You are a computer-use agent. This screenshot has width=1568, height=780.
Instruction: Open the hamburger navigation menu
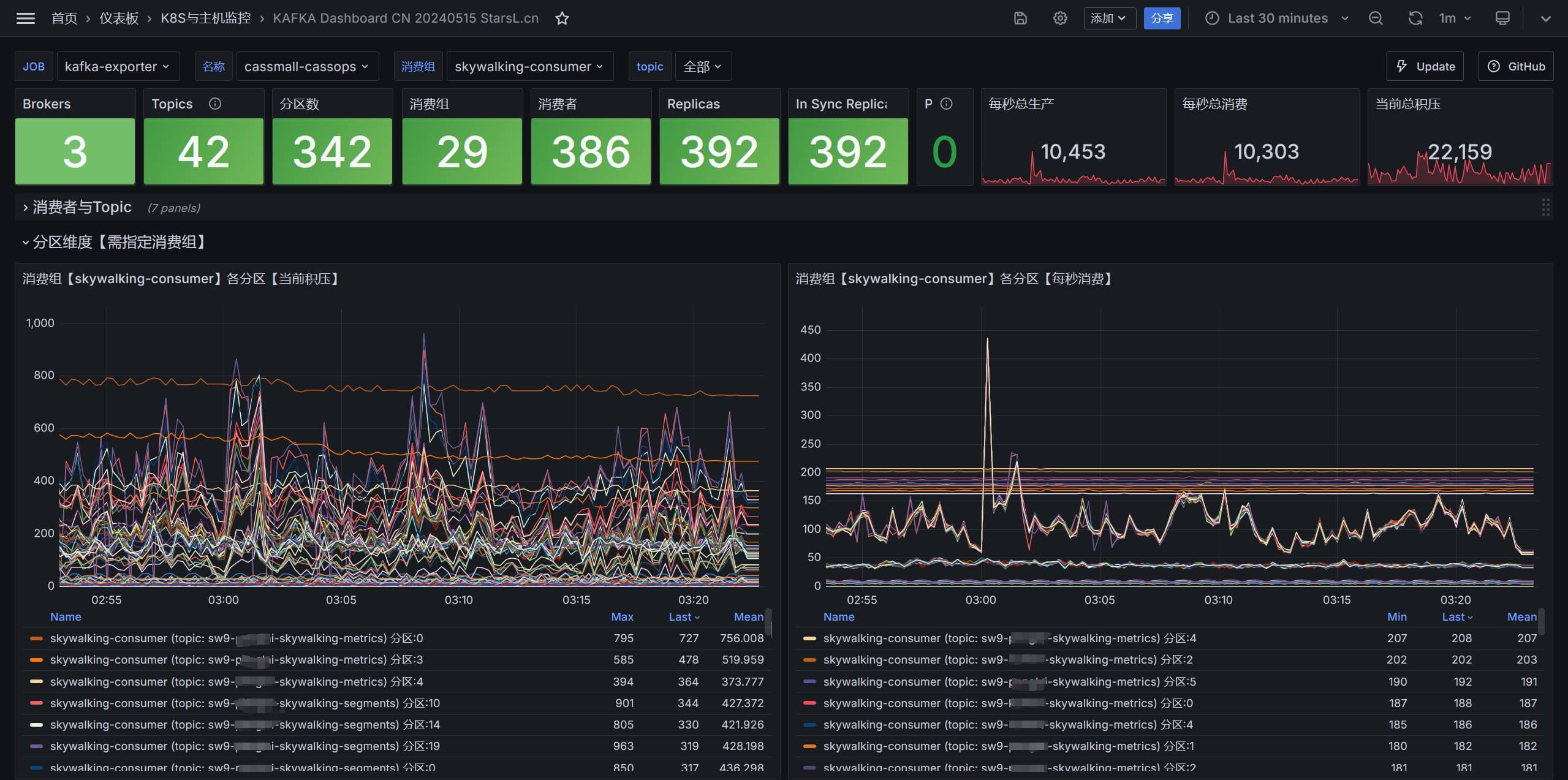25,18
